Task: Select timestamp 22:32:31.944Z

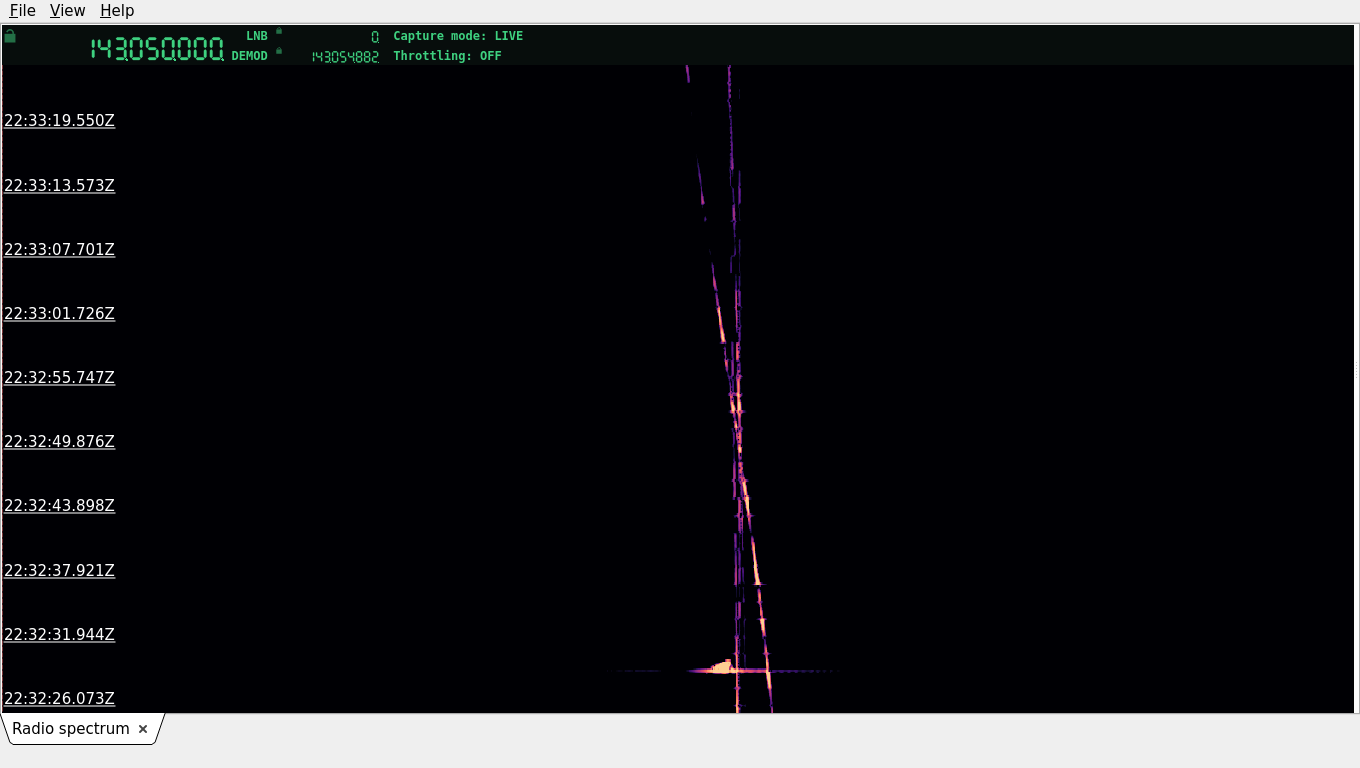Action: point(59,634)
